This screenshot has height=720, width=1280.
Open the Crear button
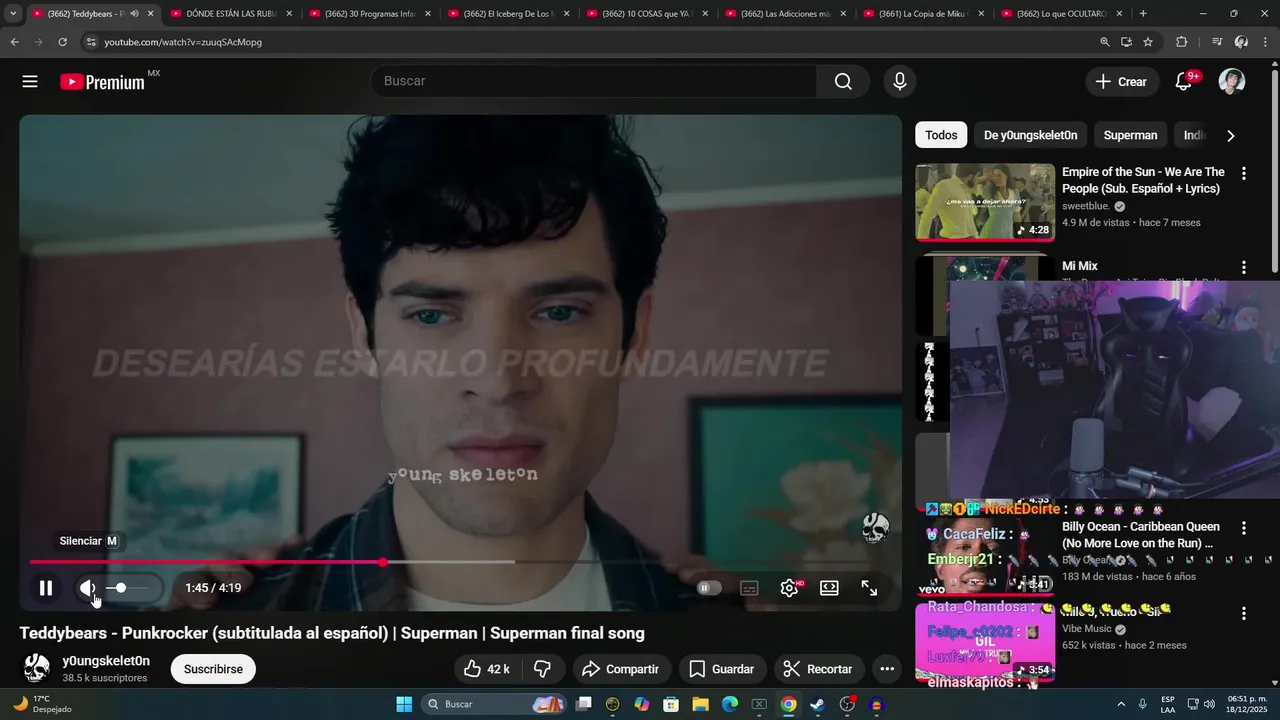point(1121,82)
